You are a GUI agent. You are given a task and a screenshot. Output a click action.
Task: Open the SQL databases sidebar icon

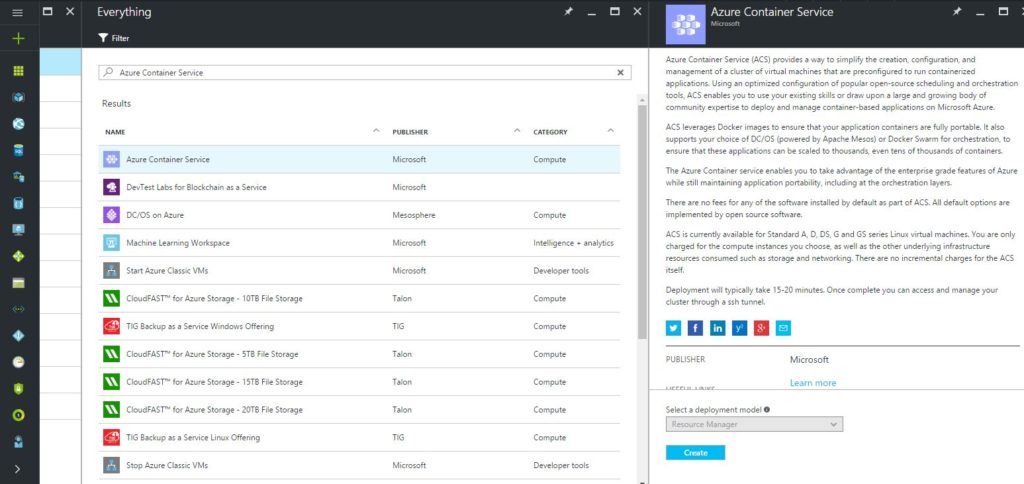tap(18, 150)
